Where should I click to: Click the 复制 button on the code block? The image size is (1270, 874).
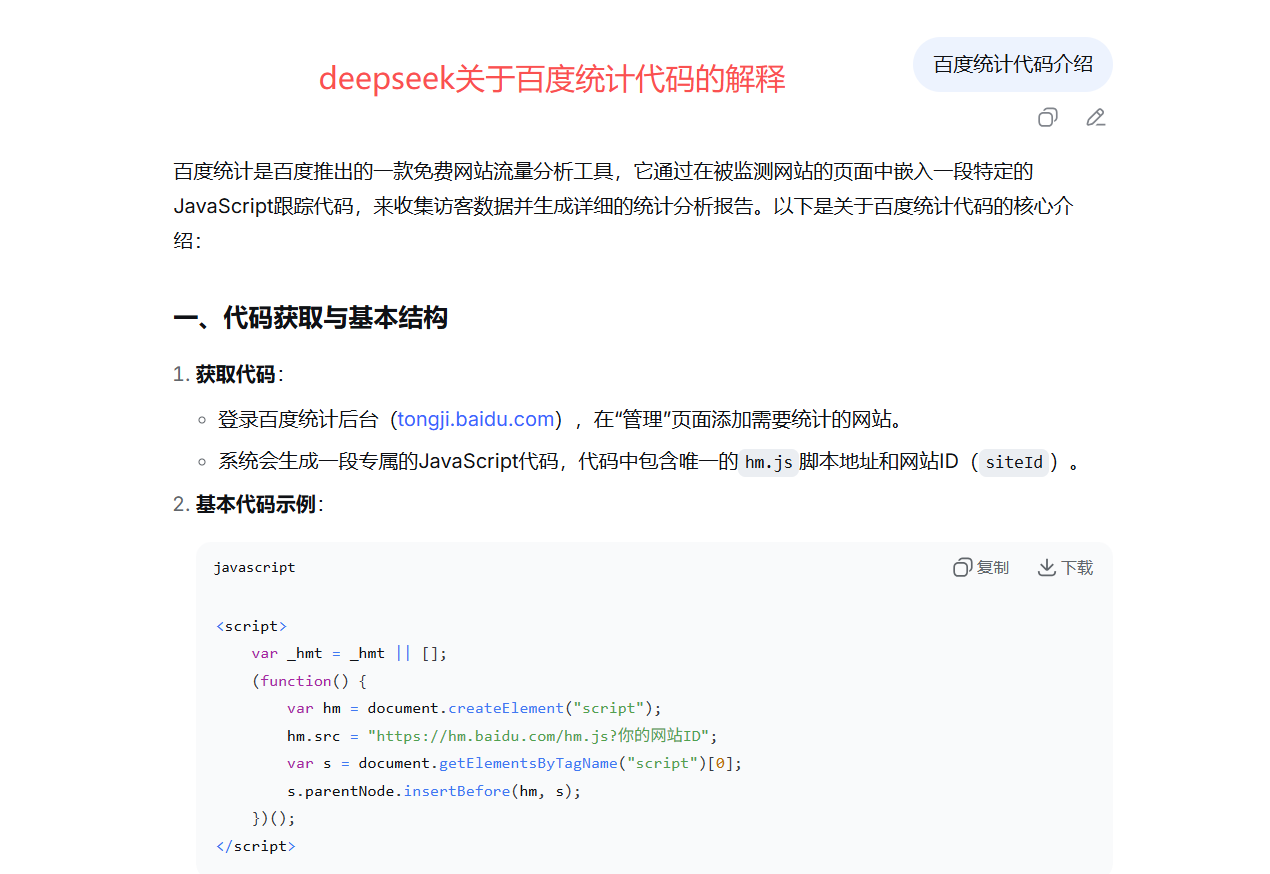[981, 567]
